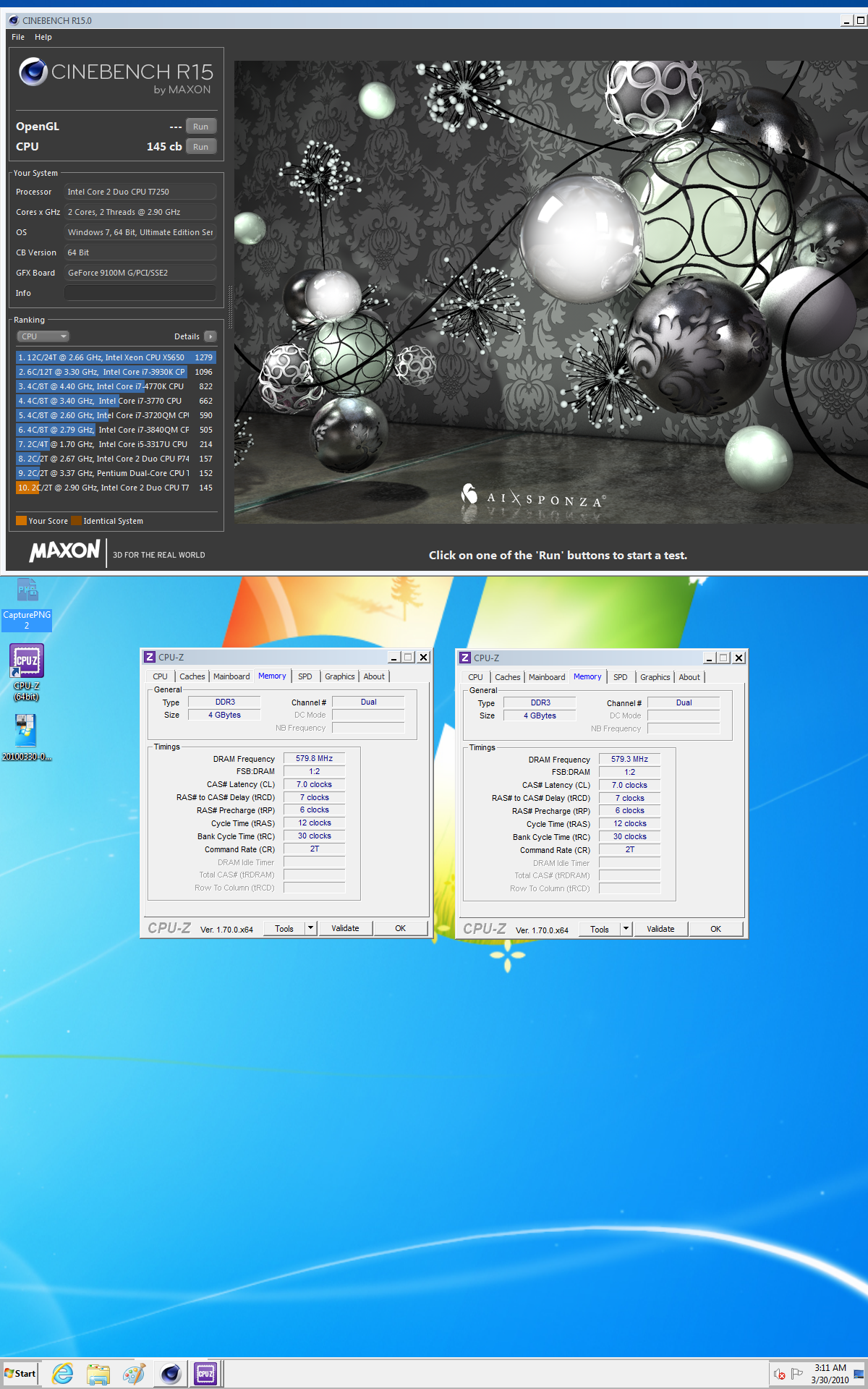Click the left CPU-Z window title icon

150,657
